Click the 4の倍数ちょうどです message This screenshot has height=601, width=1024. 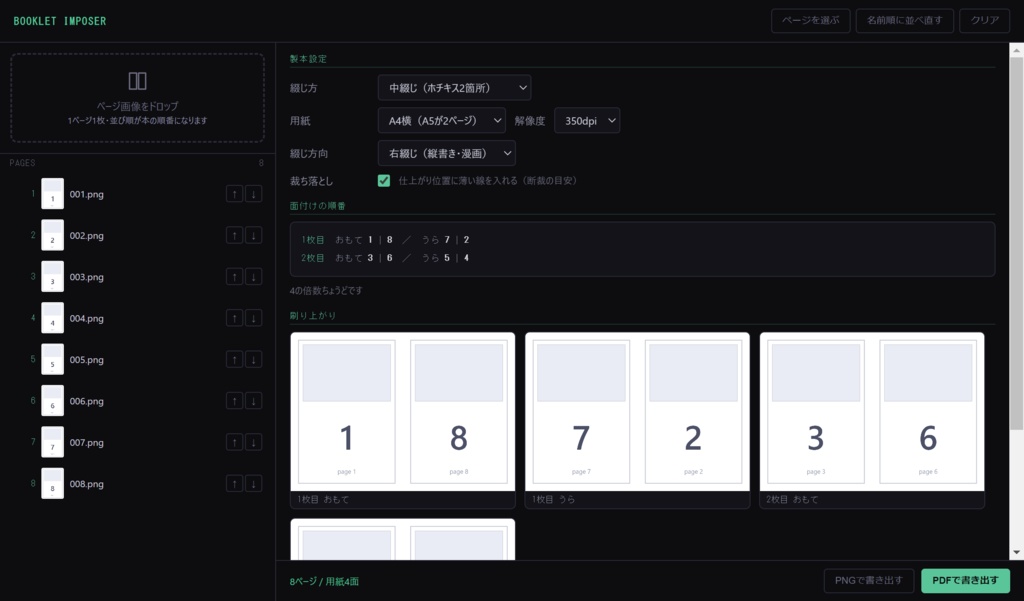(x=326, y=291)
